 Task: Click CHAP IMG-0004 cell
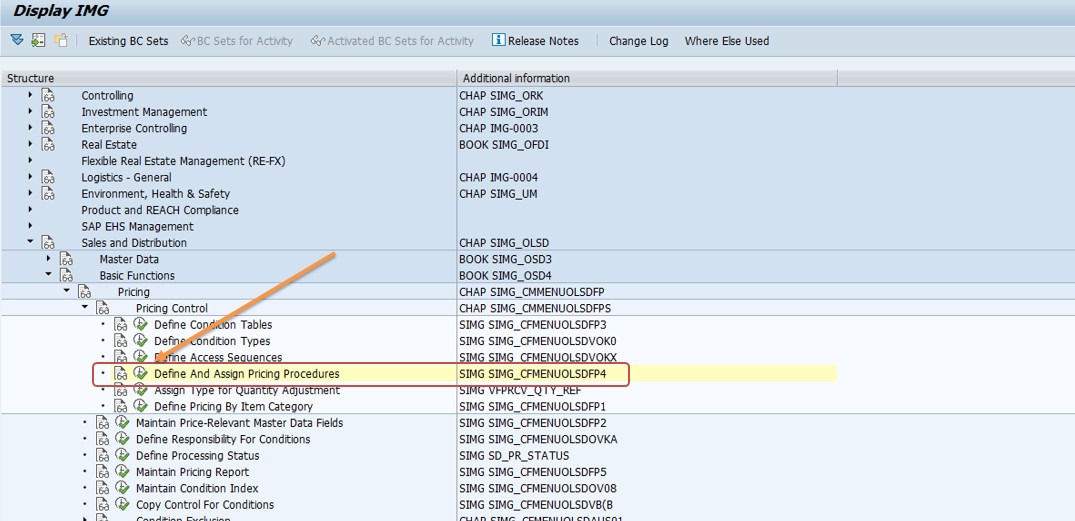click(x=498, y=178)
